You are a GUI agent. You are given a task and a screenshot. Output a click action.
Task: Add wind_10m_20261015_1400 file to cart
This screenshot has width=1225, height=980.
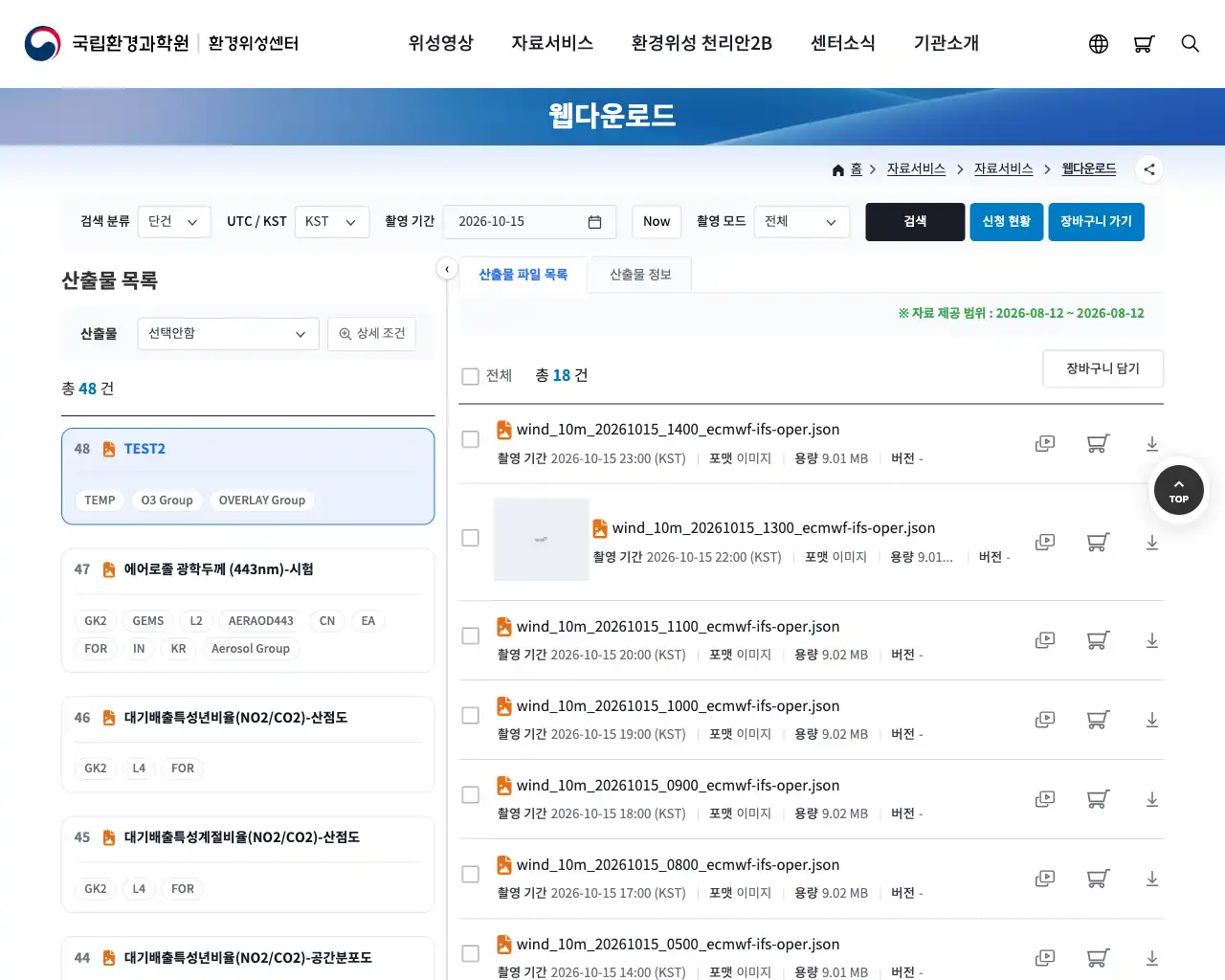[1098, 444]
